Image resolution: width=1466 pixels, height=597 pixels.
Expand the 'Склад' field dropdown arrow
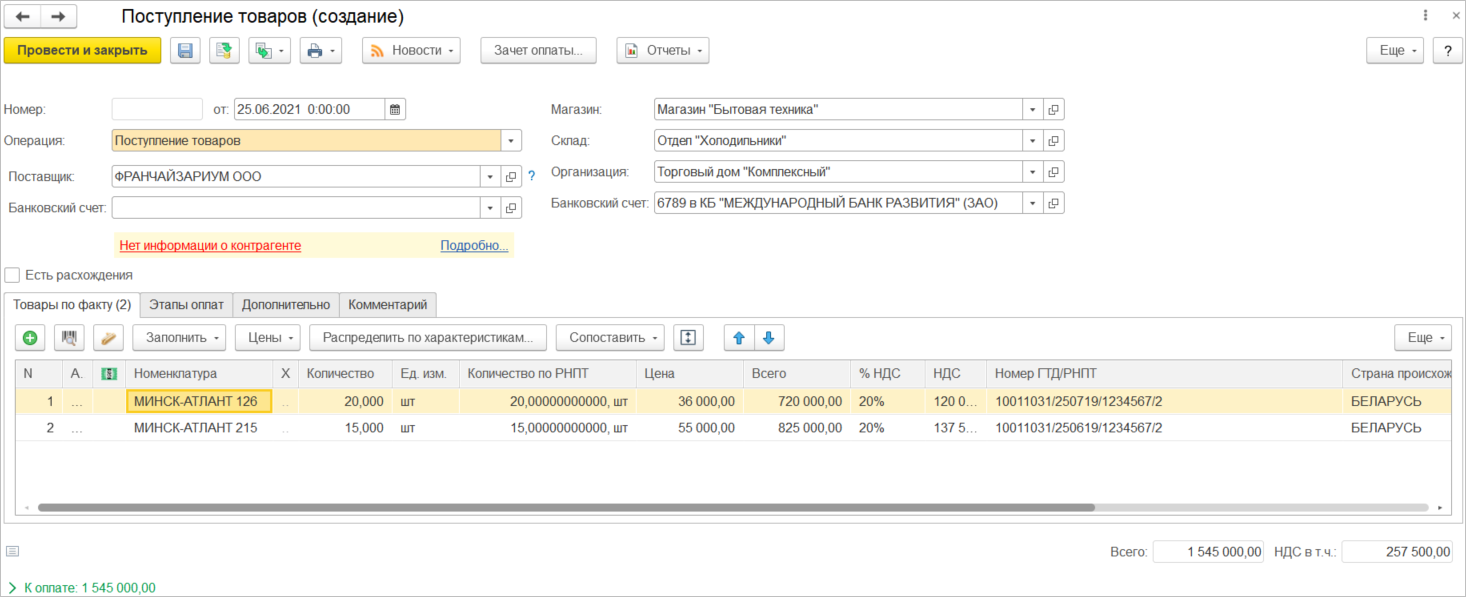pos(1032,140)
